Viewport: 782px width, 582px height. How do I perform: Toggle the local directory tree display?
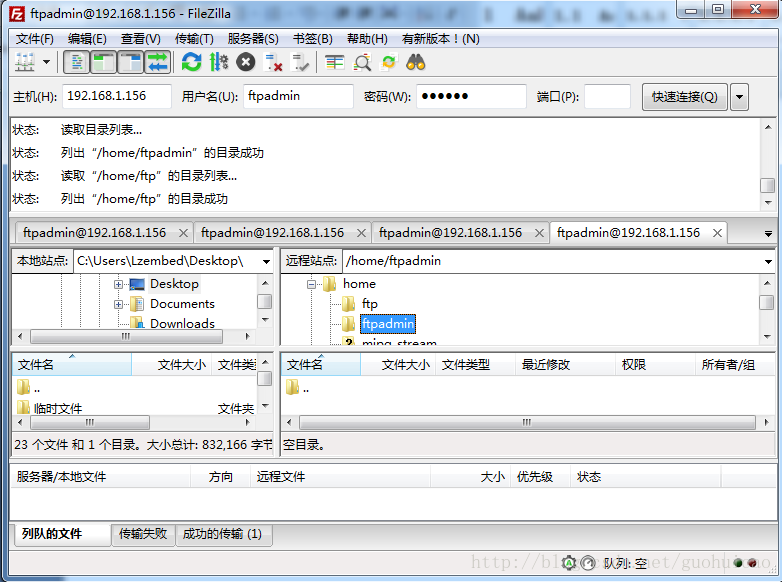(x=103, y=62)
